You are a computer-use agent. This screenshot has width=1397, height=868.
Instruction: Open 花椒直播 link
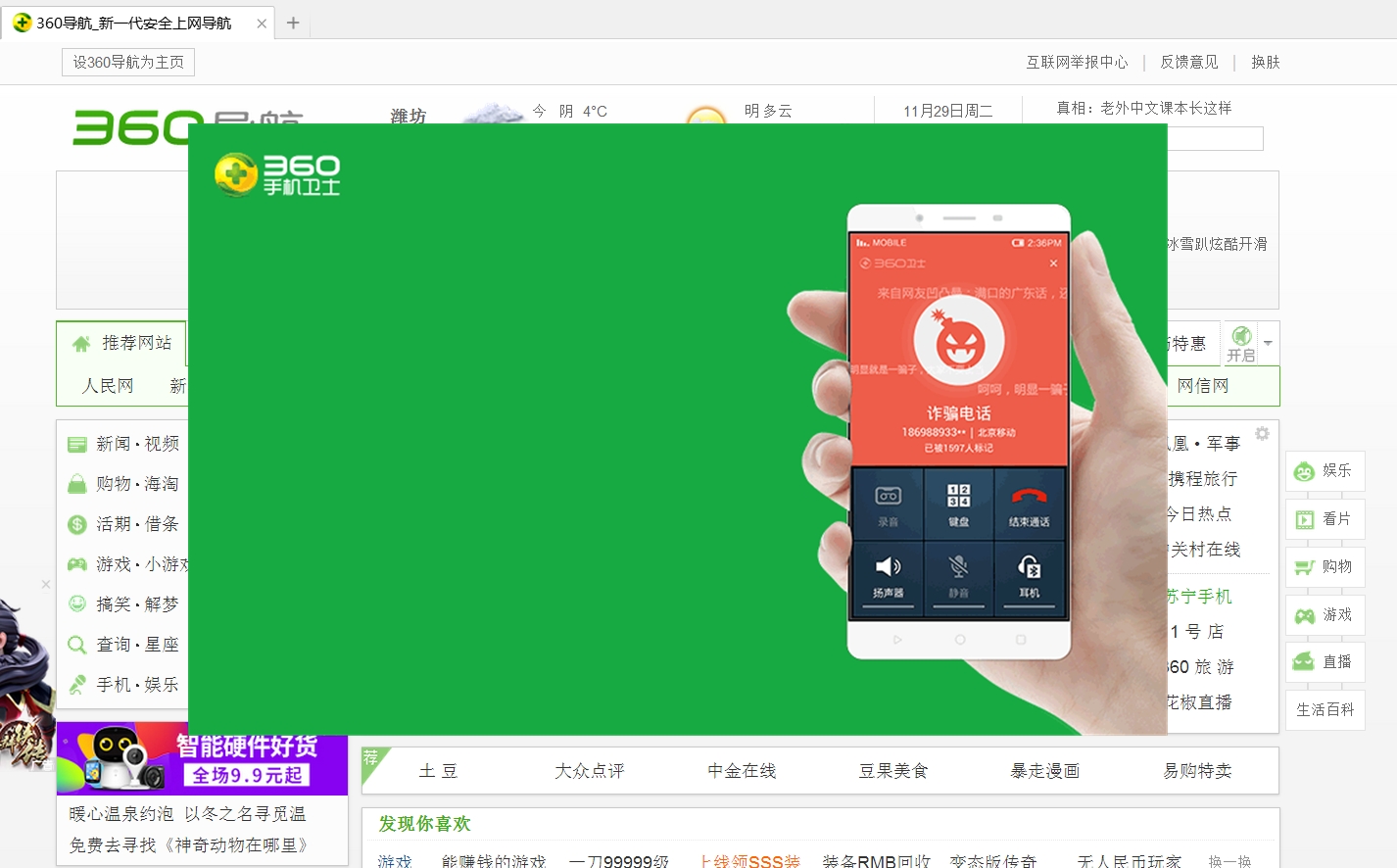point(1200,702)
